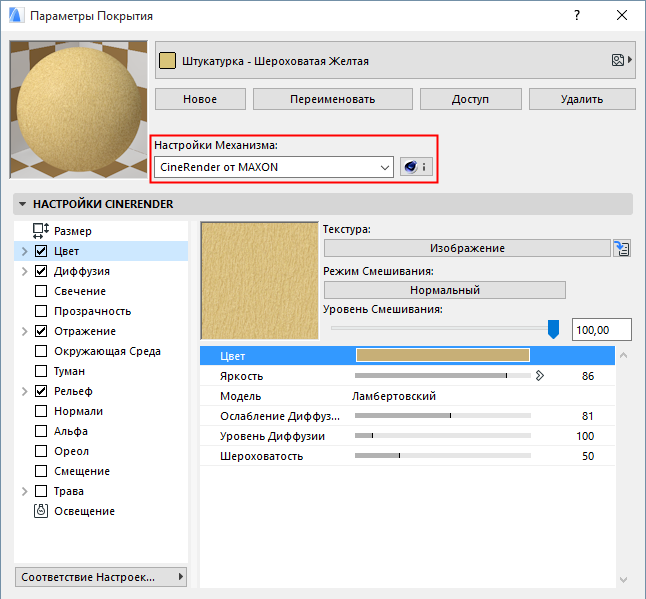
Task: Click the Изображение texture button
Action: pyautogui.click(x=467, y=248)
